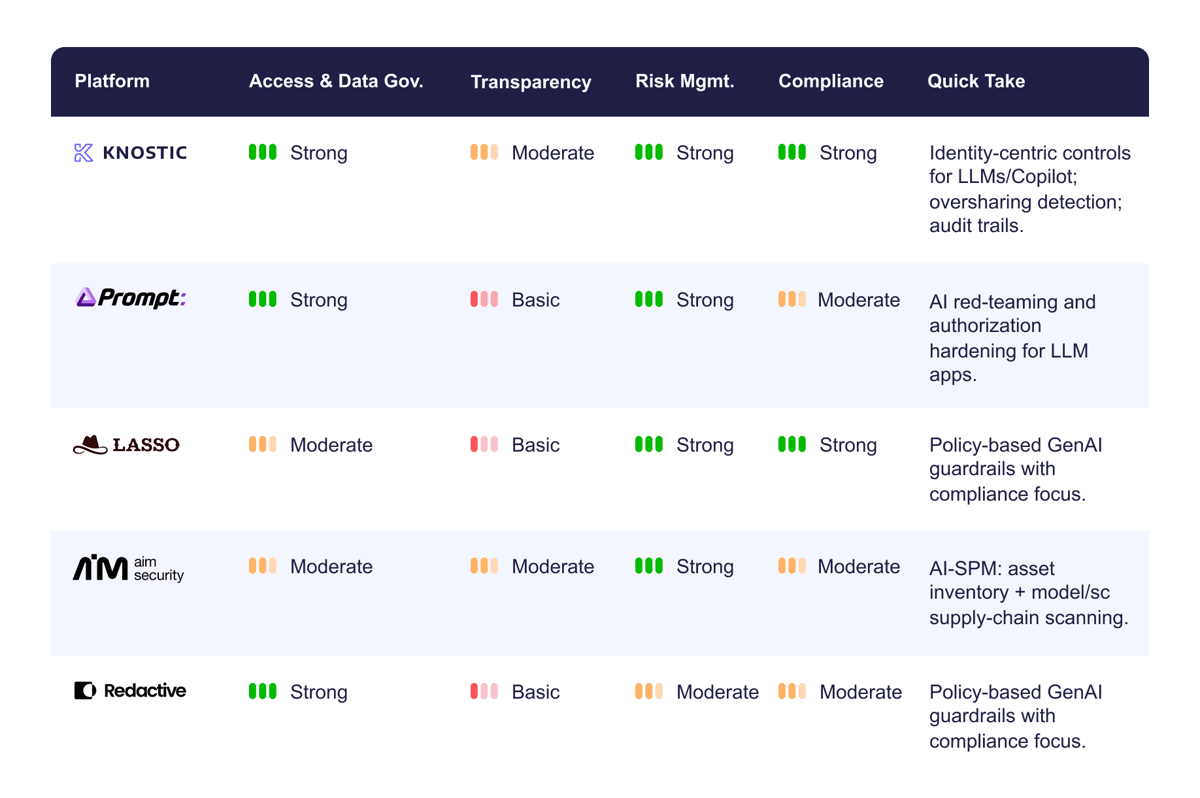Click the Compliance column header

click(x=831, y=81)
